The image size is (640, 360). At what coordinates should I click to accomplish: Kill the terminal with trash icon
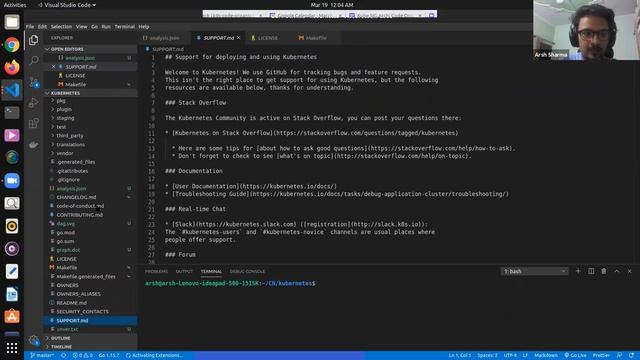pyautogui.click(x=604, y=271)
